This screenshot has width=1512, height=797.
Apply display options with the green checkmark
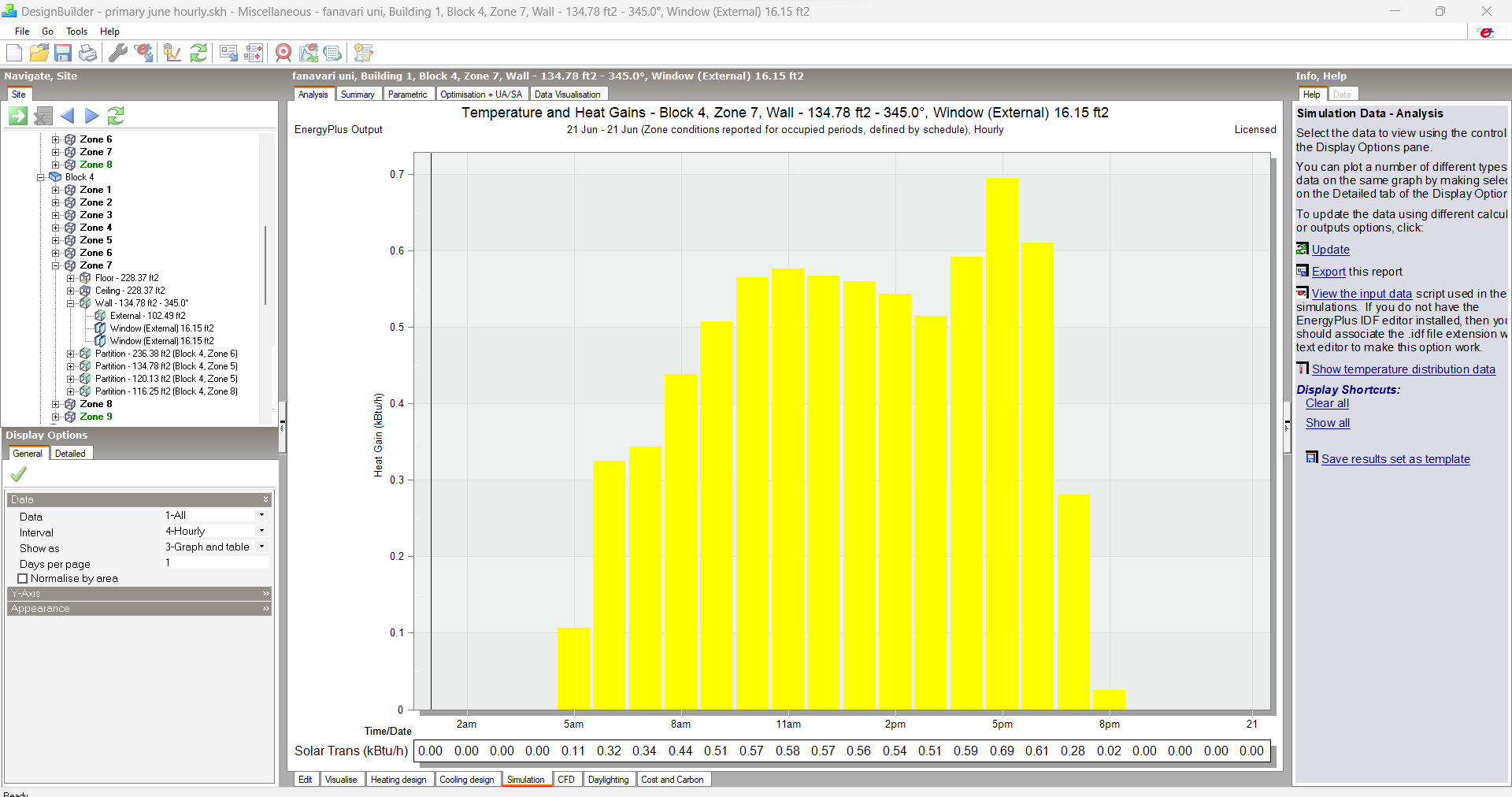pyautogui.click(x=18, y=474)
